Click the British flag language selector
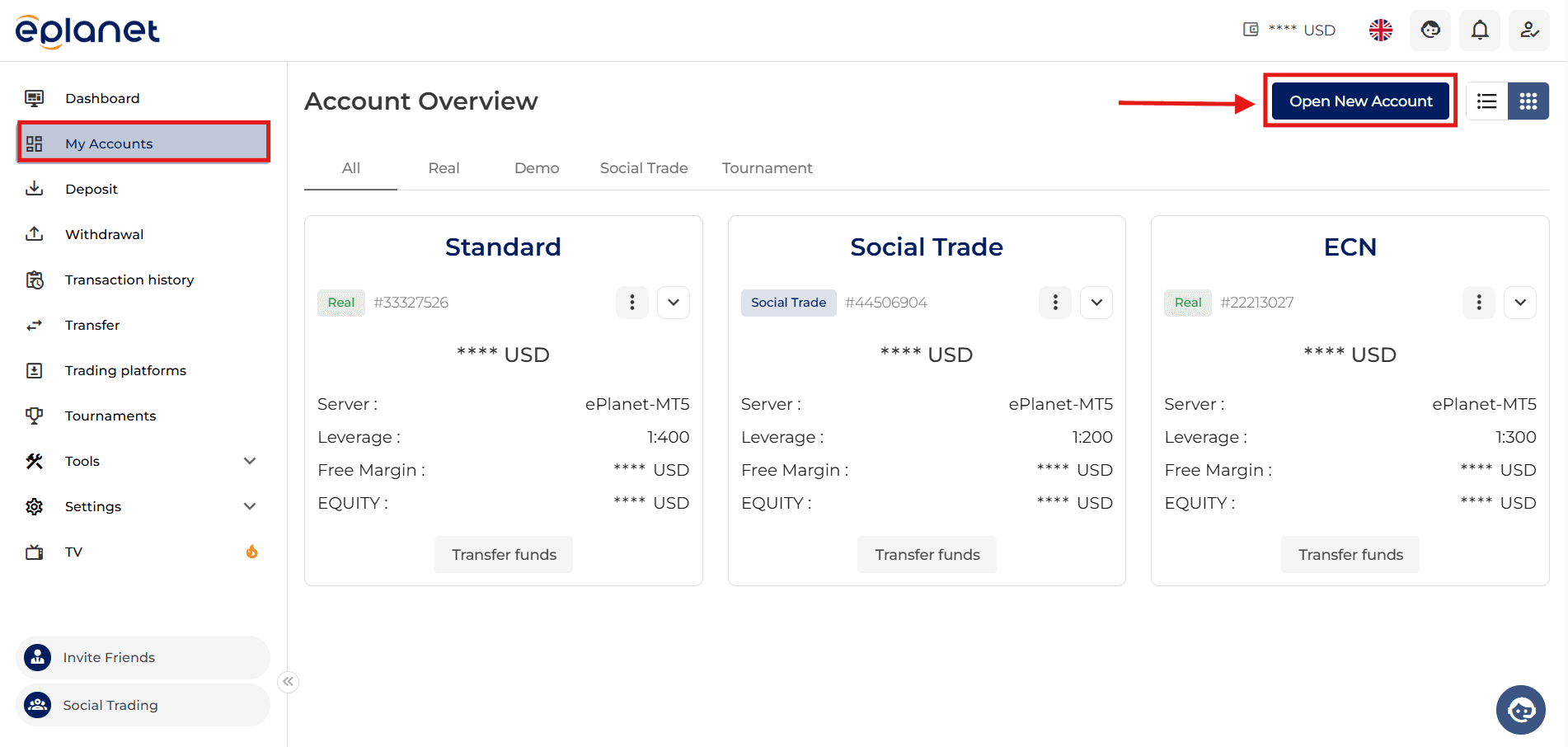The width and height of the screenshot is (1568, 747). click(1380, 30)
